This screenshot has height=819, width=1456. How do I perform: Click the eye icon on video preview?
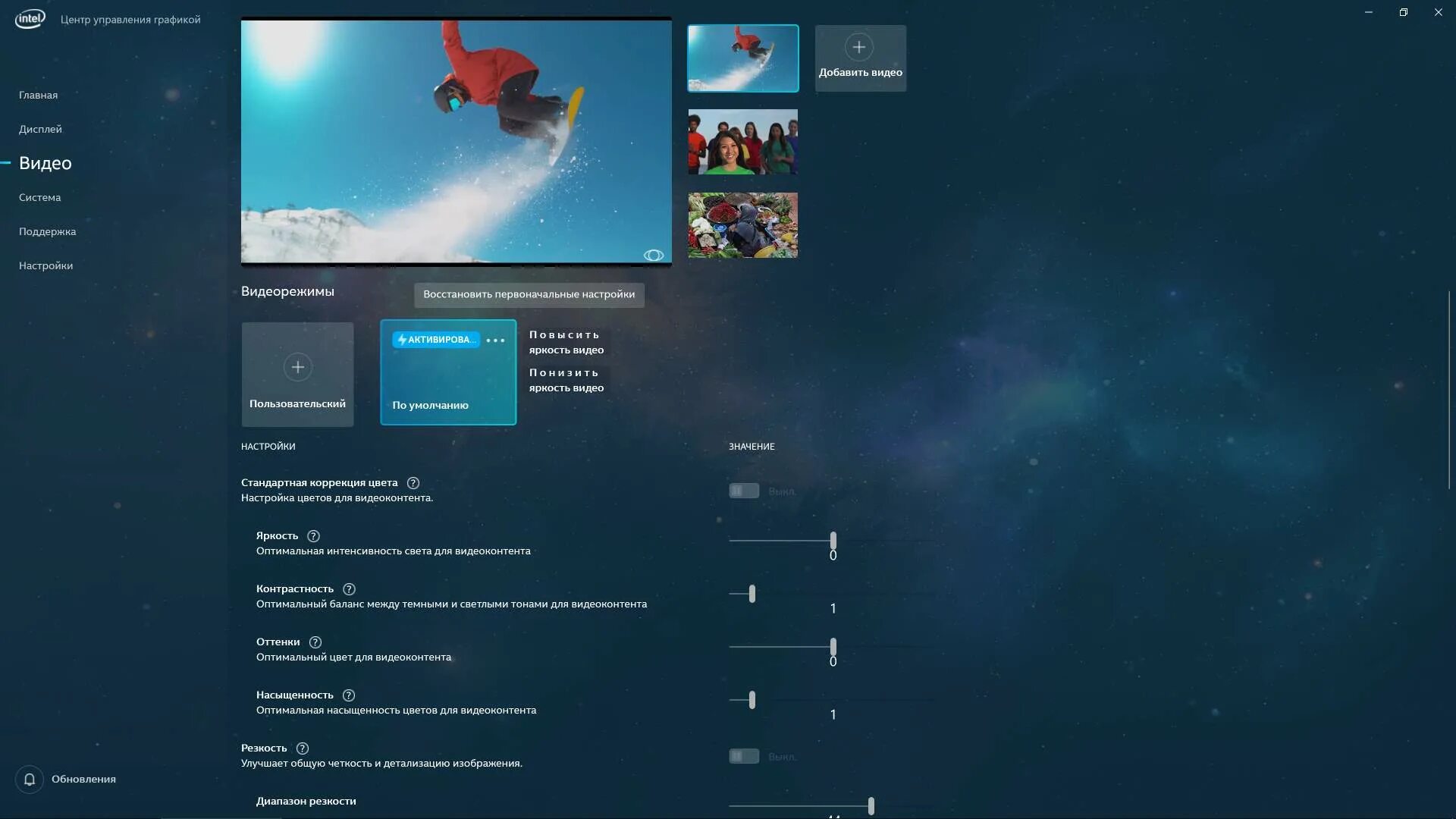coord(653,256)
